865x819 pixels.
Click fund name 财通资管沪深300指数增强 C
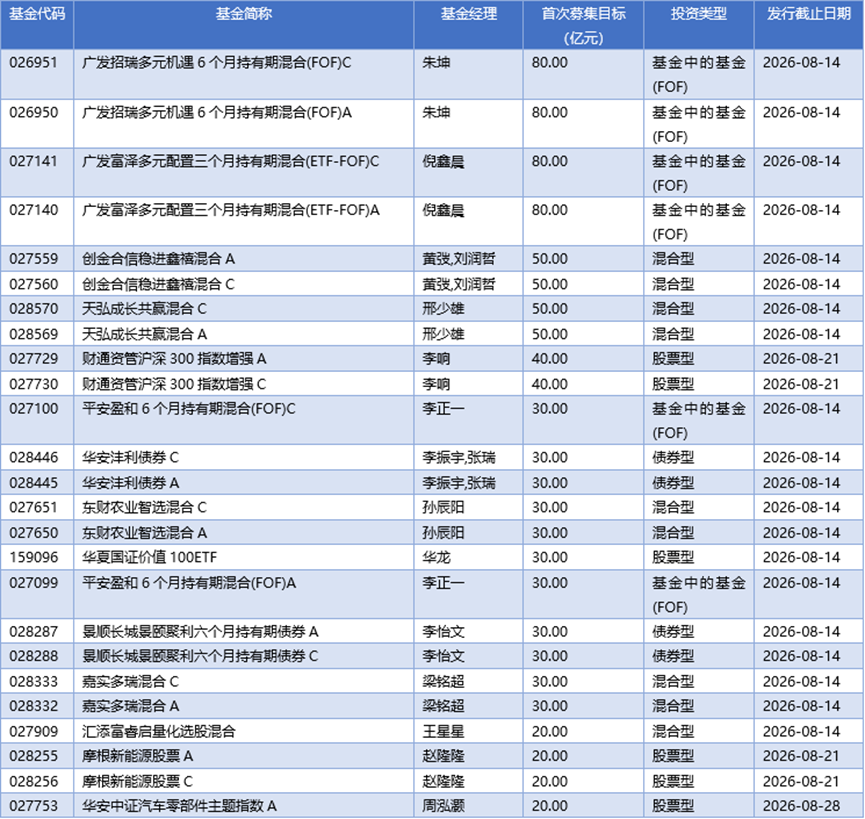pos(174,384)
